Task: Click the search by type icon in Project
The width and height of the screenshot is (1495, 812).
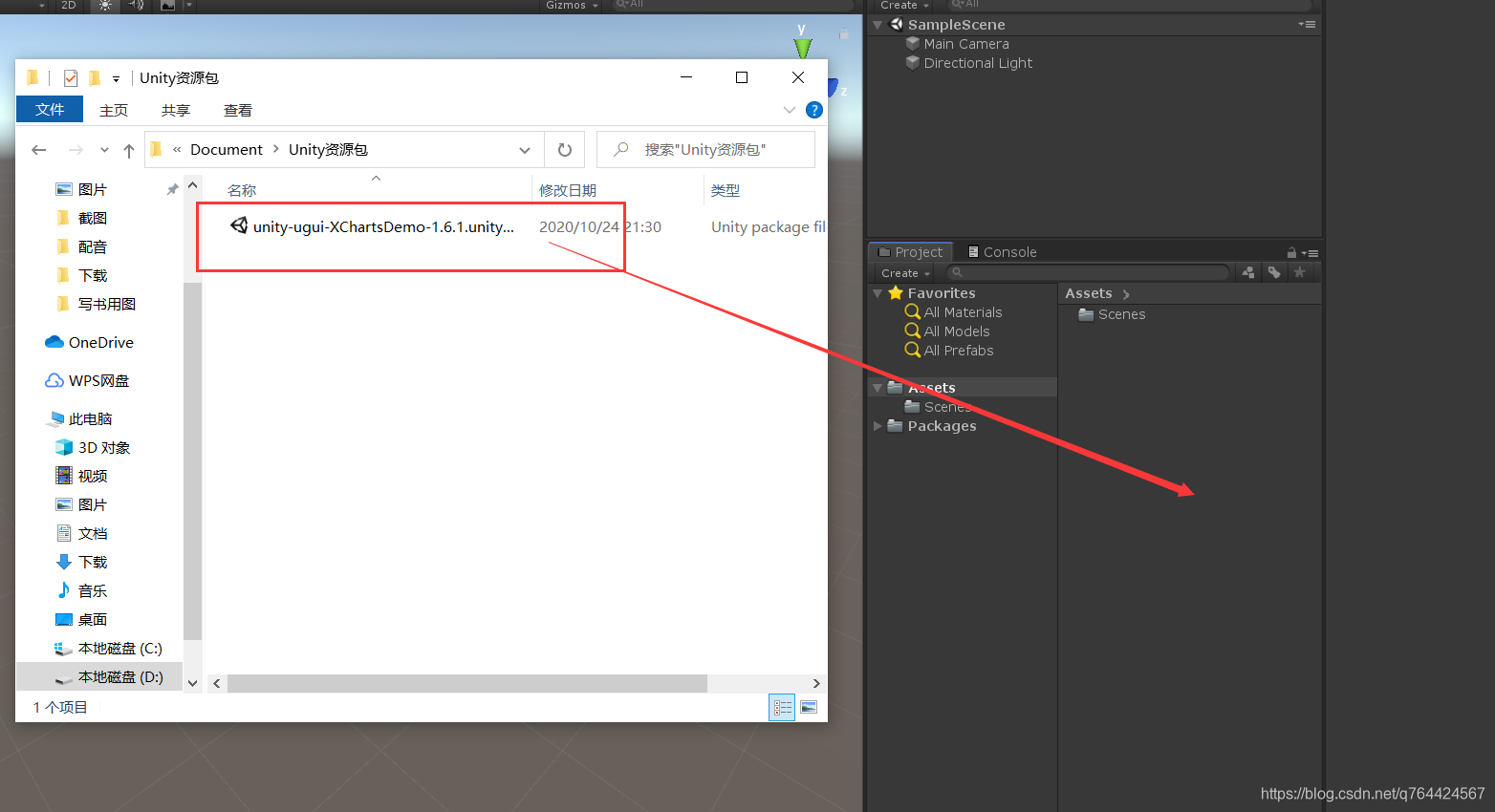Action: (1248, 273)
